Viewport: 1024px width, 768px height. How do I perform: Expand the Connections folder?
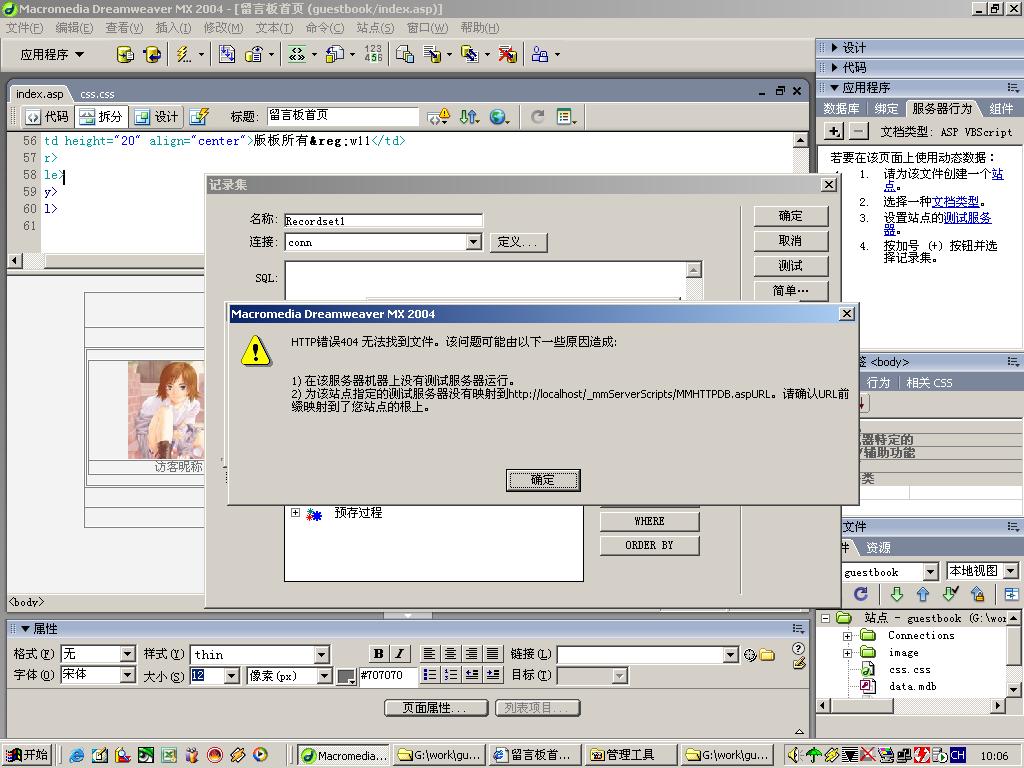(x=847, y=635)
